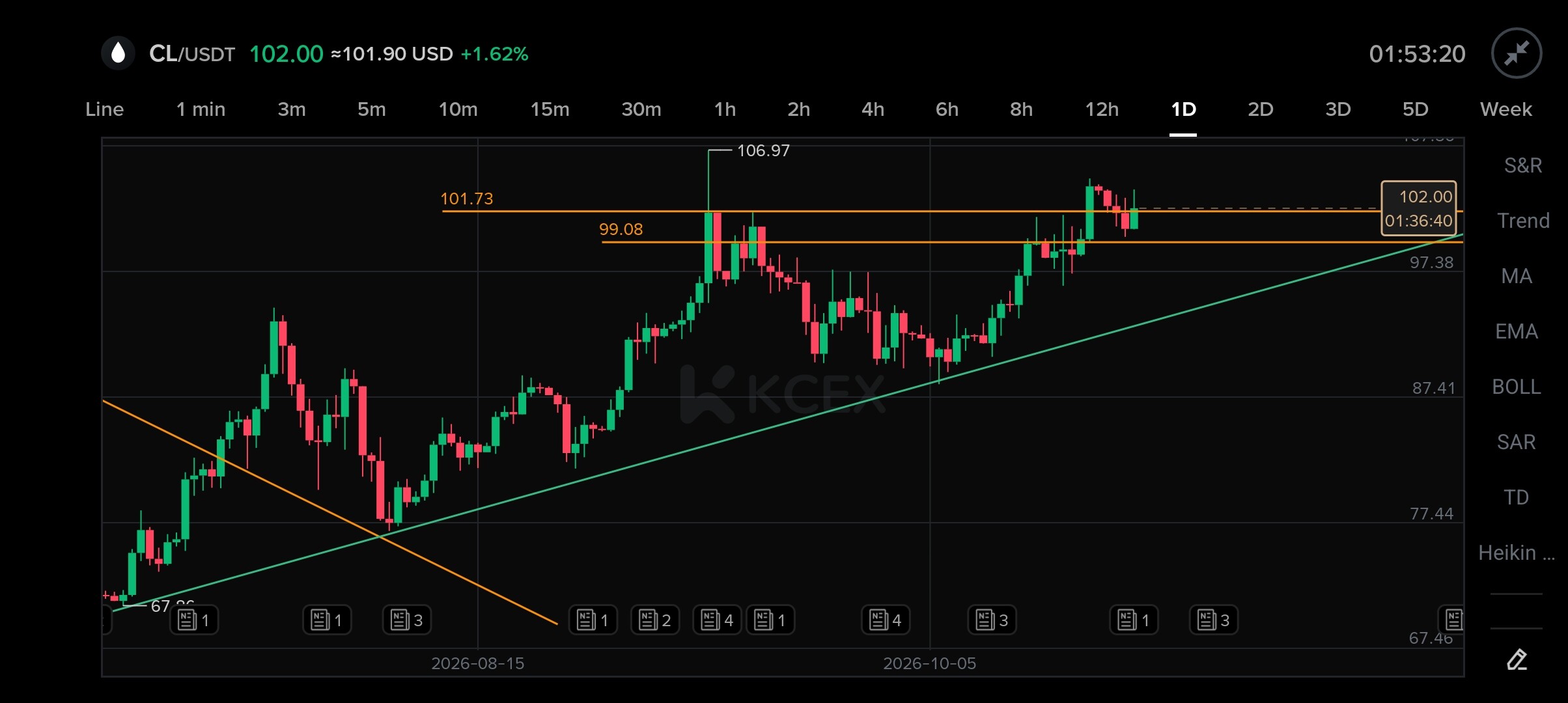Open the rightmost news marker labeled 3
The image size is (1568, 703).
tap(1214, 620)
